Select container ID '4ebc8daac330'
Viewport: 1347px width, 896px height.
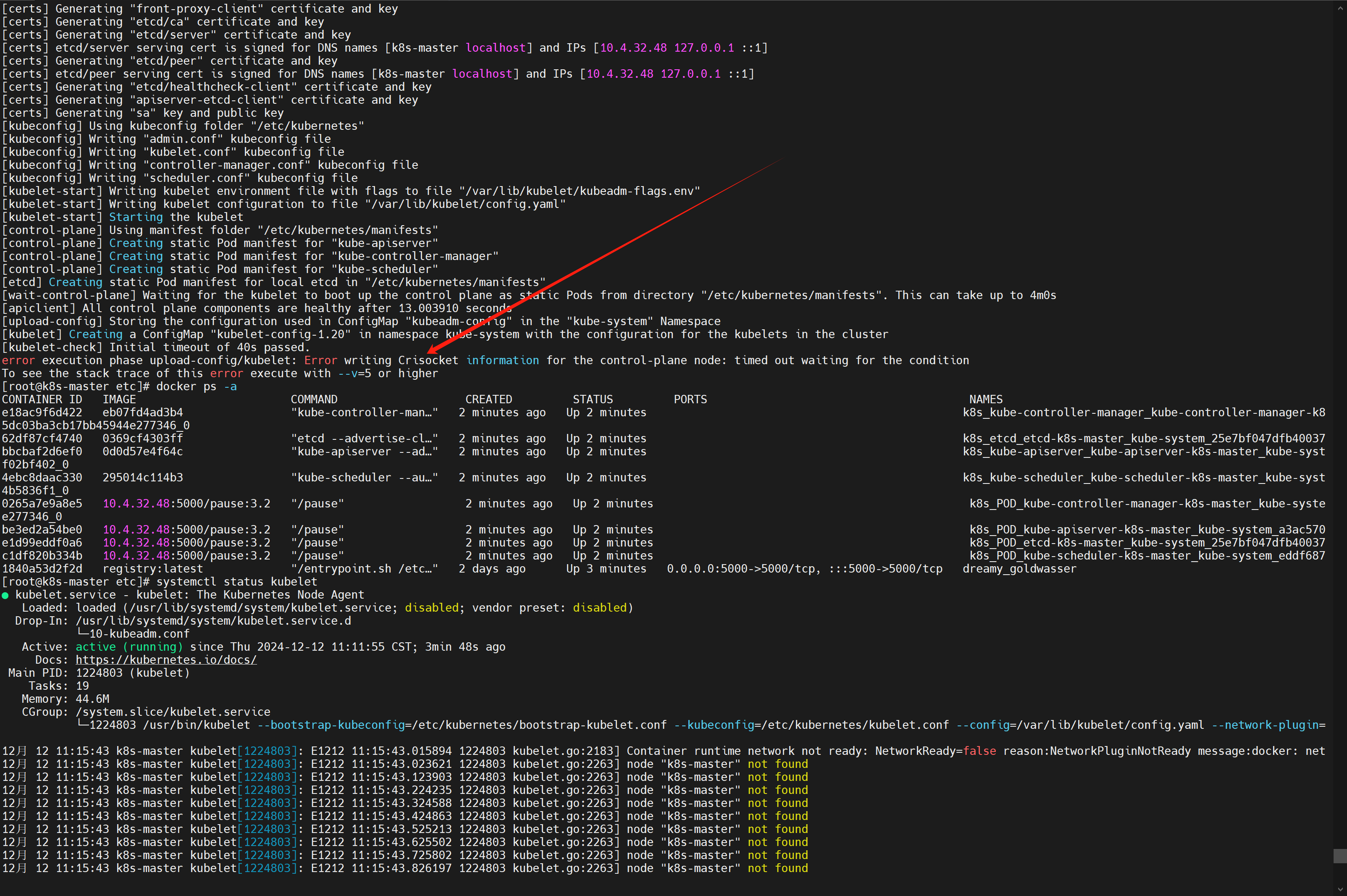click(x=42, y=478)
